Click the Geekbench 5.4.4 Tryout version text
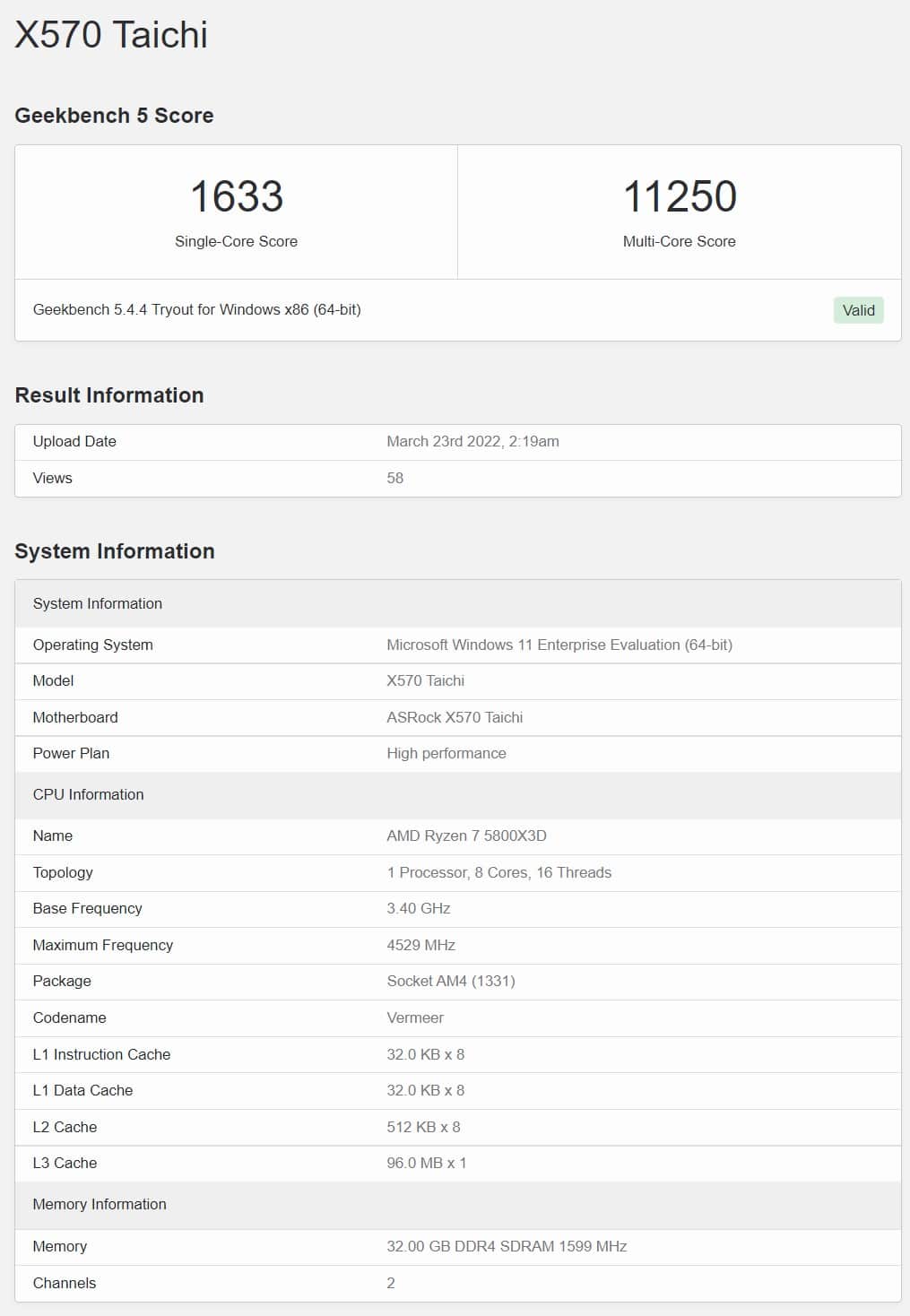910x1316 pixels. [197, 309]
